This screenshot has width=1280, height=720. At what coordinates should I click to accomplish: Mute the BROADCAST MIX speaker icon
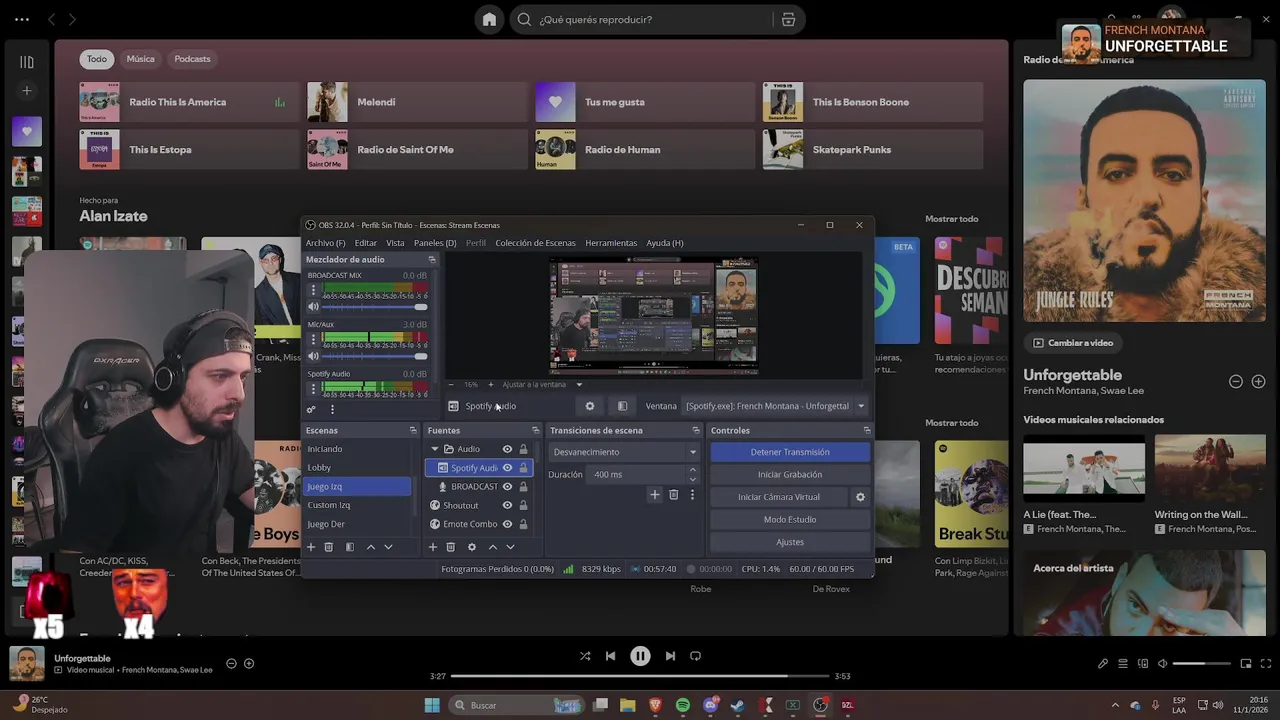[x=313, y=307]
